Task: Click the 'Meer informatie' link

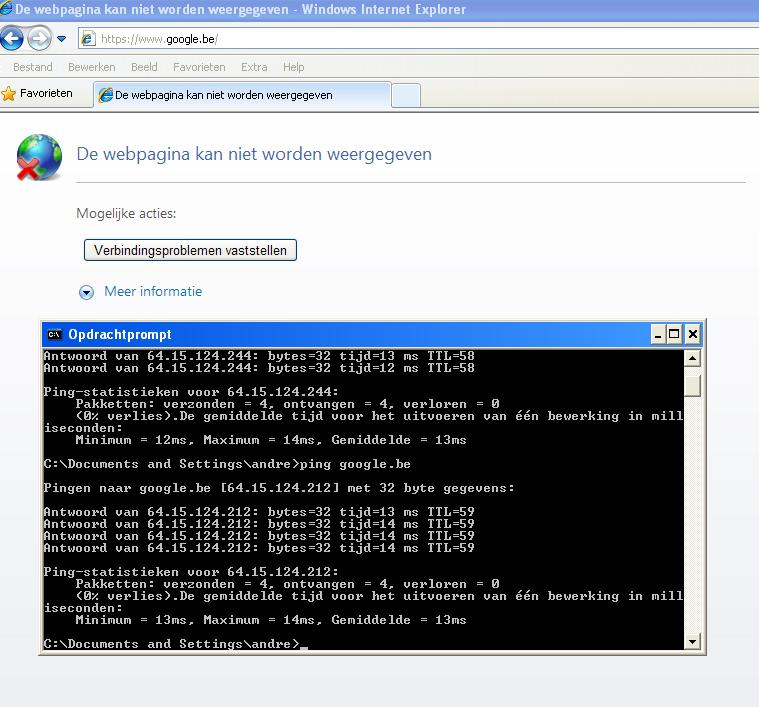Action: point(153,291)
